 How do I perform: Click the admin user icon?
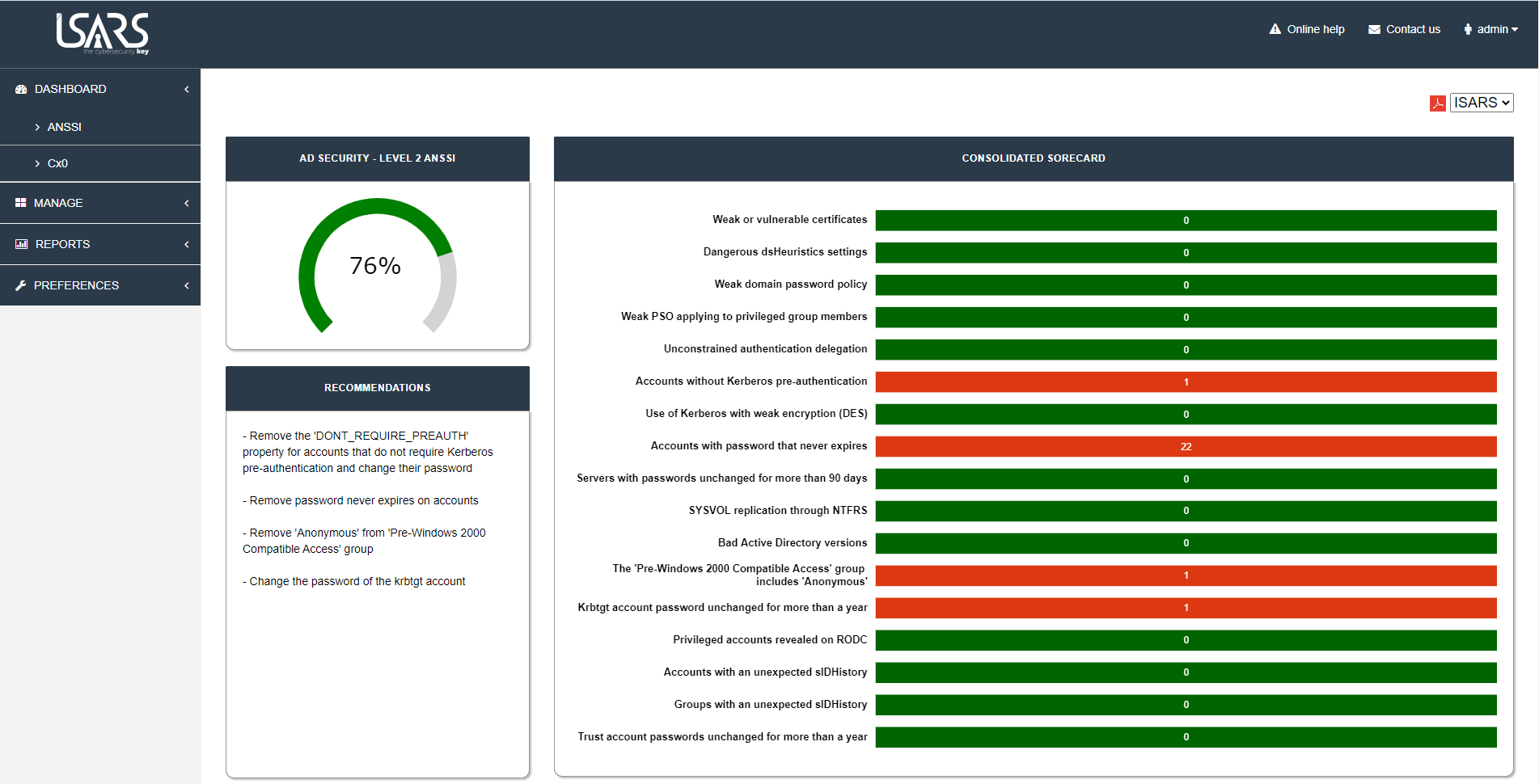1468,29
